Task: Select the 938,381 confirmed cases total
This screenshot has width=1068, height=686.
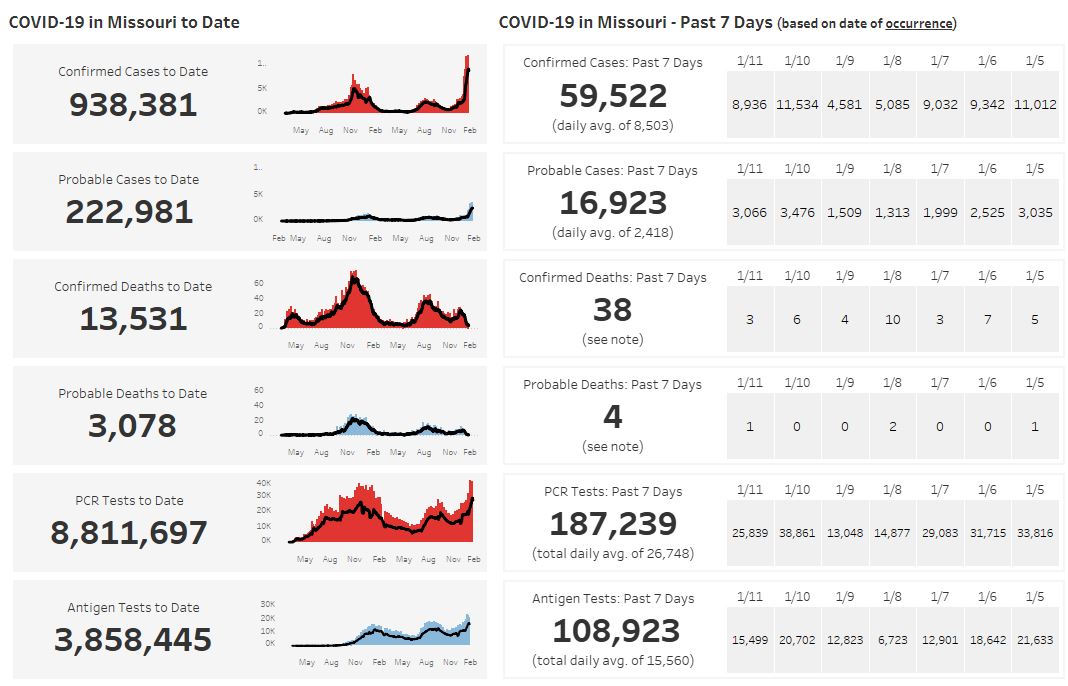Action: 133,105
